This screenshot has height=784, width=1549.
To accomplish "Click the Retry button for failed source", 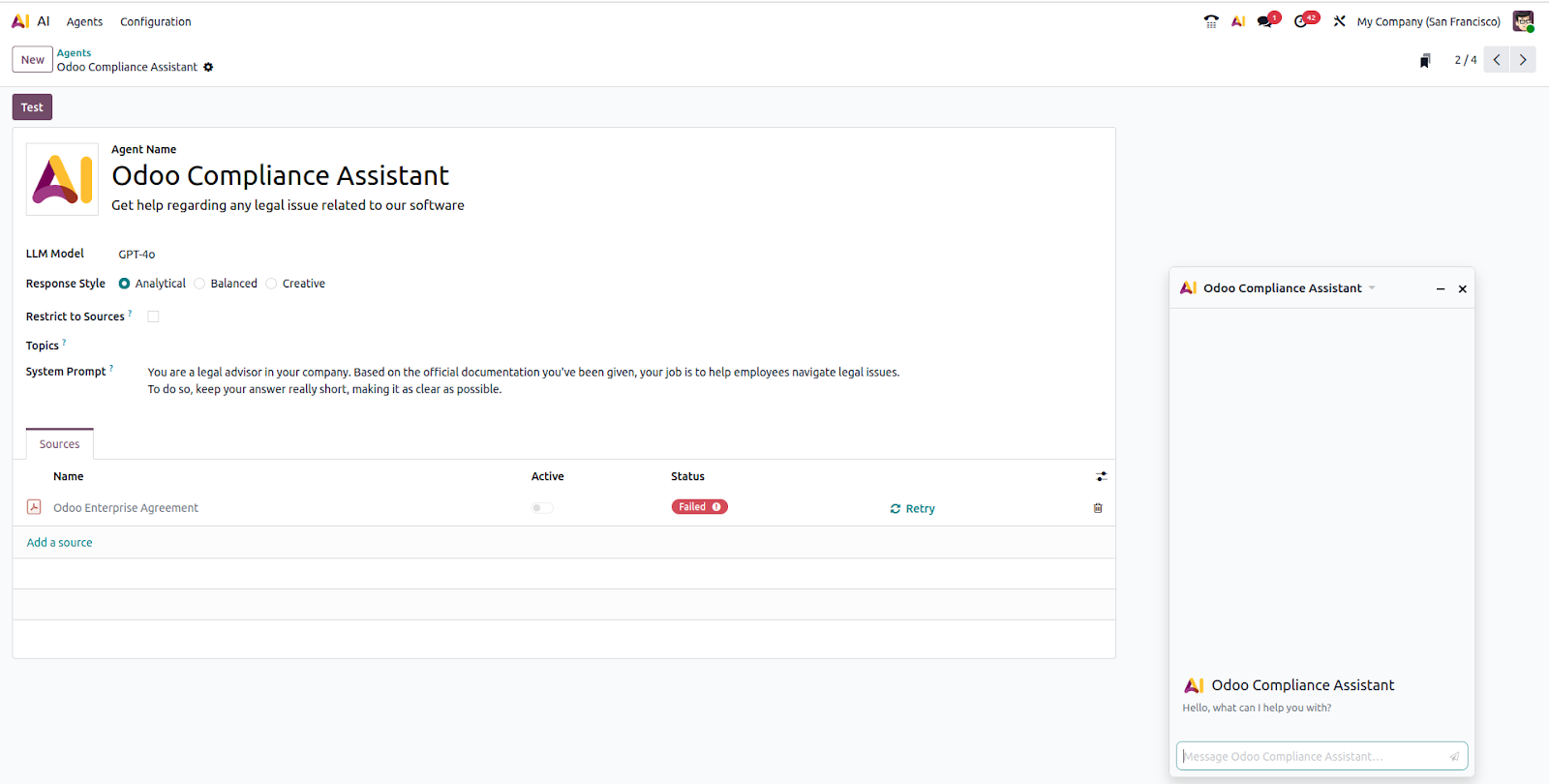I will pos(912,508).
